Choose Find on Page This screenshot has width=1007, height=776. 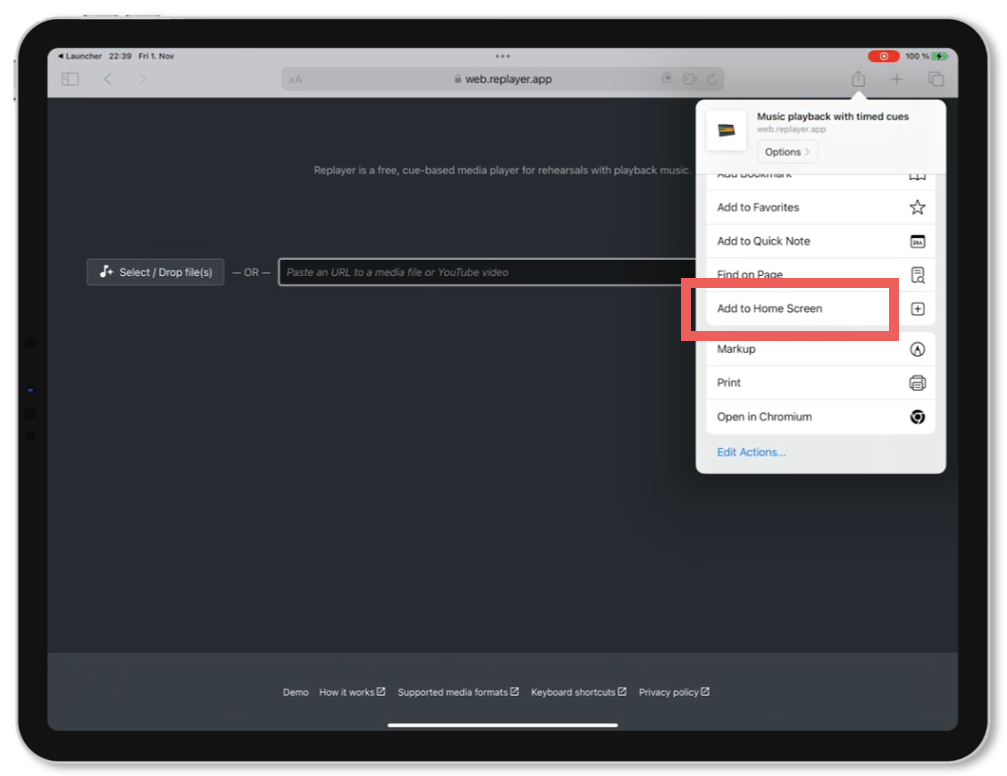coord(820,274)
